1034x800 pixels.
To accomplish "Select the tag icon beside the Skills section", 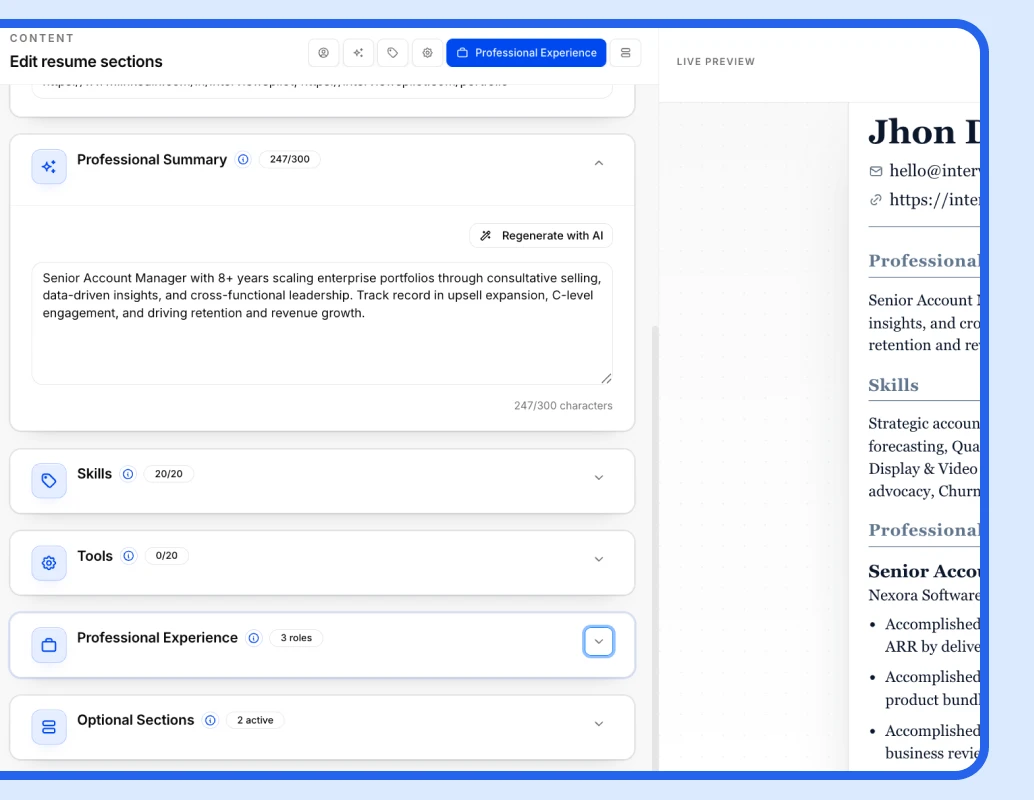I will (x=48, y=481).
